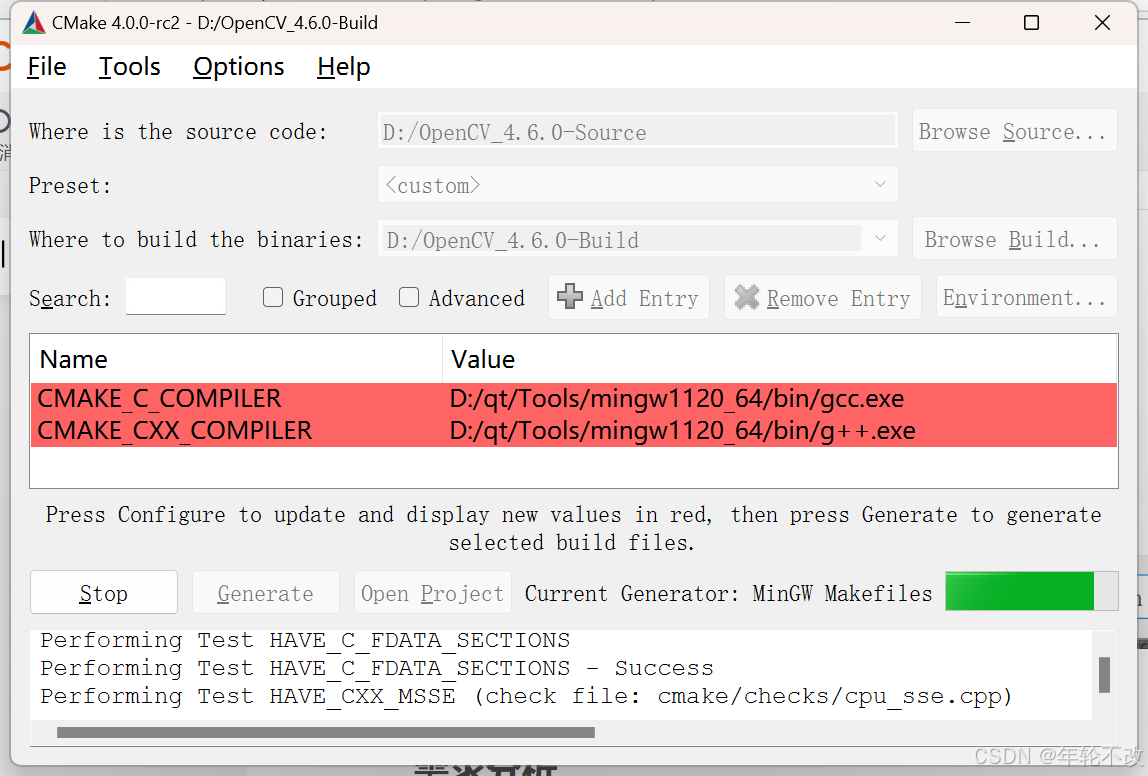The image size is (1148, 776).
Task: Open the Options menu
Action: point(238,67)
